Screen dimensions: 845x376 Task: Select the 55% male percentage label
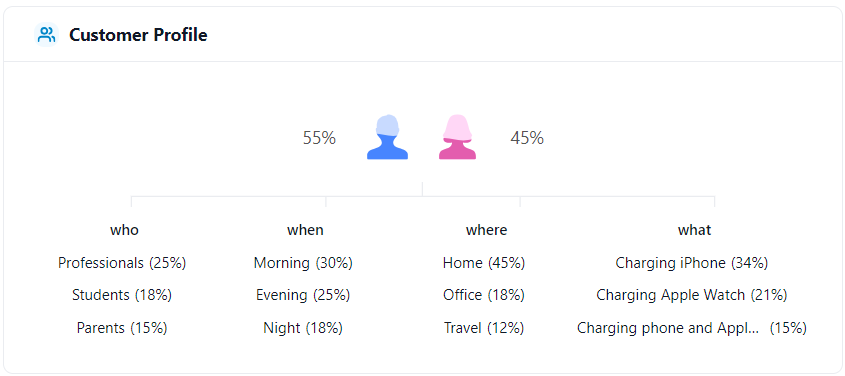coord(319,138)
